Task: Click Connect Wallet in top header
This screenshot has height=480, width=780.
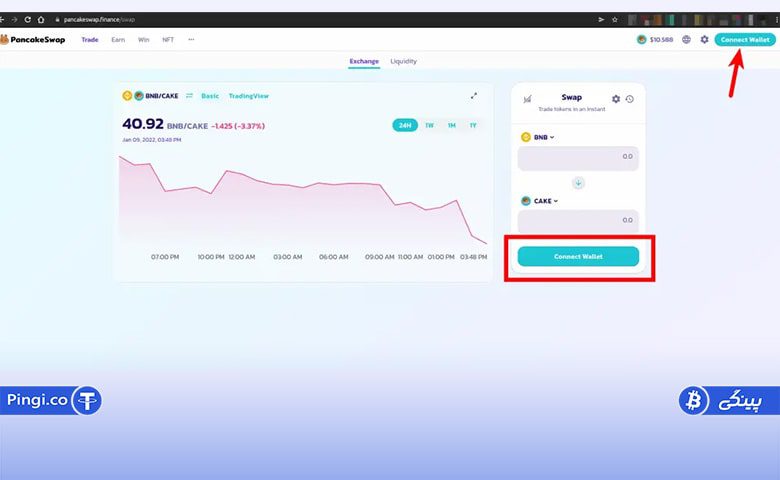Action: pos(745,39)
